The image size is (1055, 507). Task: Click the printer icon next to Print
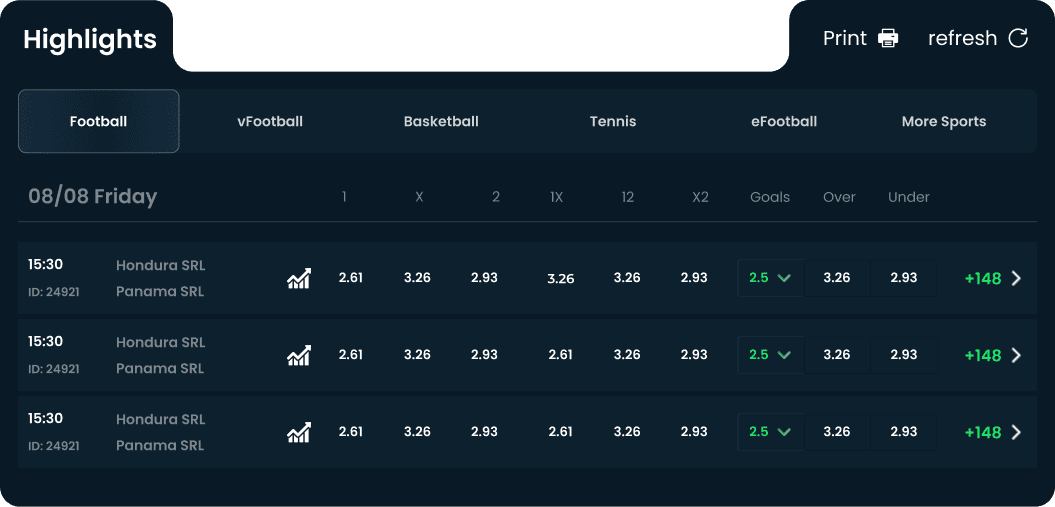(888, 38)
